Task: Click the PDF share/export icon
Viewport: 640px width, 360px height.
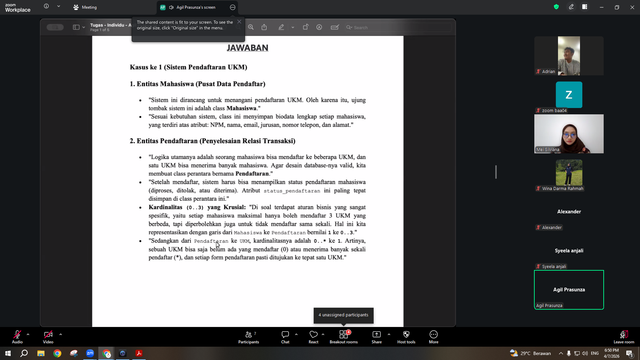Action: [x=264, y=27]
